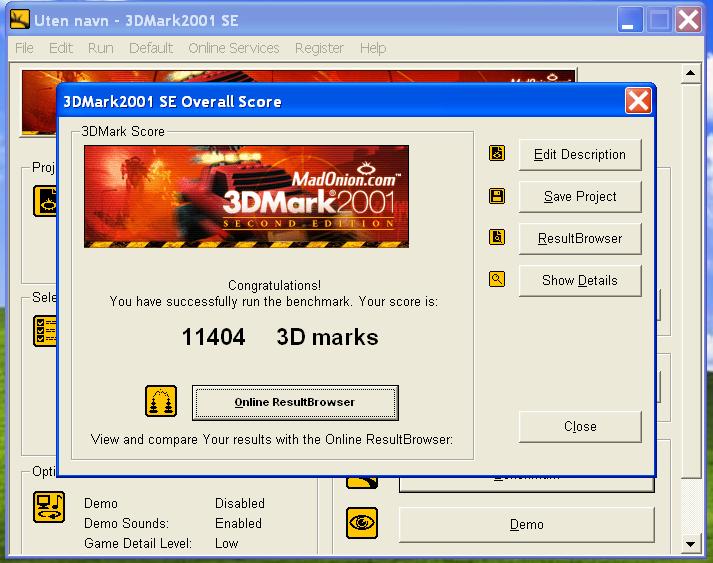This screenshot has width=713, height=563.
Task: Click the main window scroll down arrow
Action: pyautogui.click(x=690, y=543)
